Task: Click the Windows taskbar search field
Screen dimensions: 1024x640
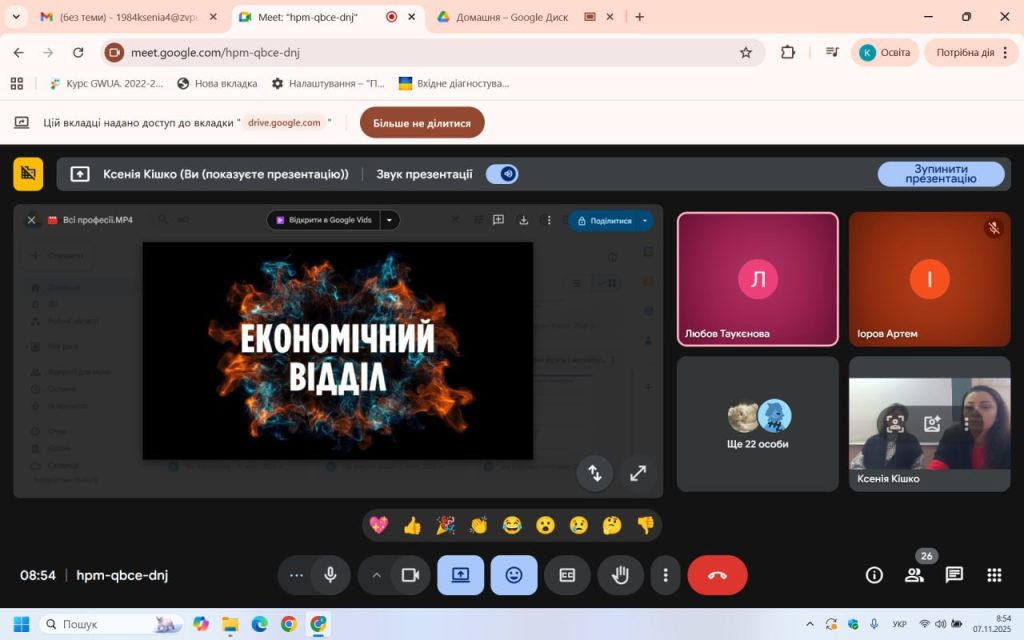Action: [x=110, y=624]
